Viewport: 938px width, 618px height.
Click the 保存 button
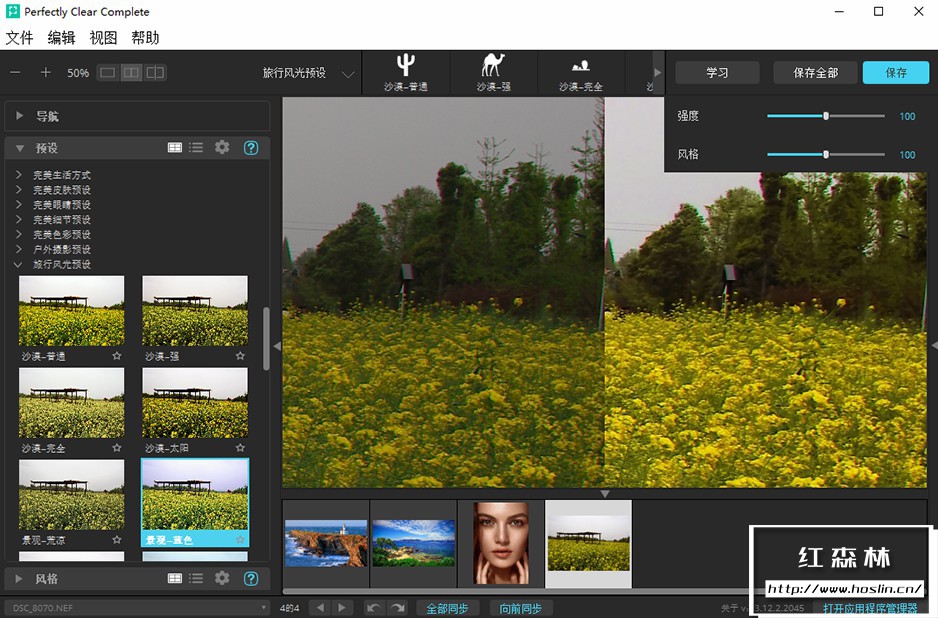tap(895, 73)
